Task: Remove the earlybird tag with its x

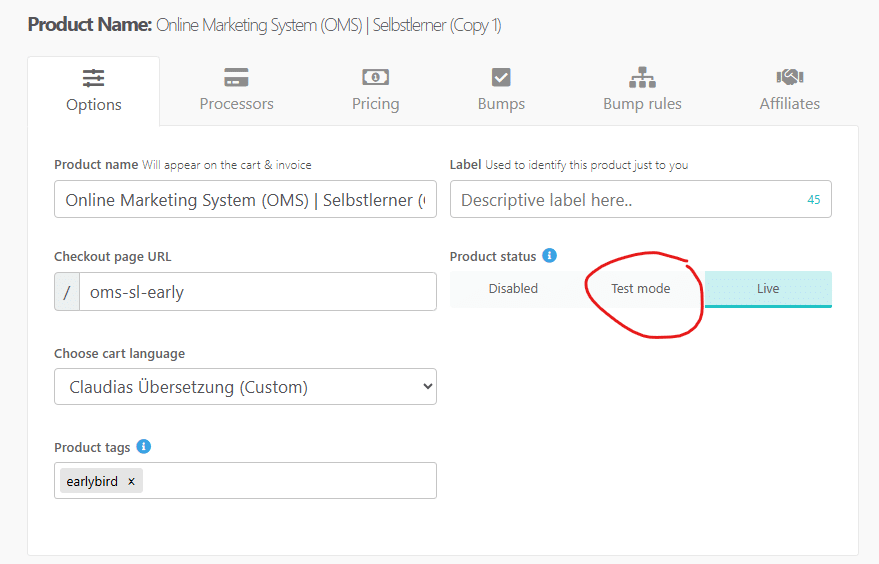Action: tap(131, 481)
